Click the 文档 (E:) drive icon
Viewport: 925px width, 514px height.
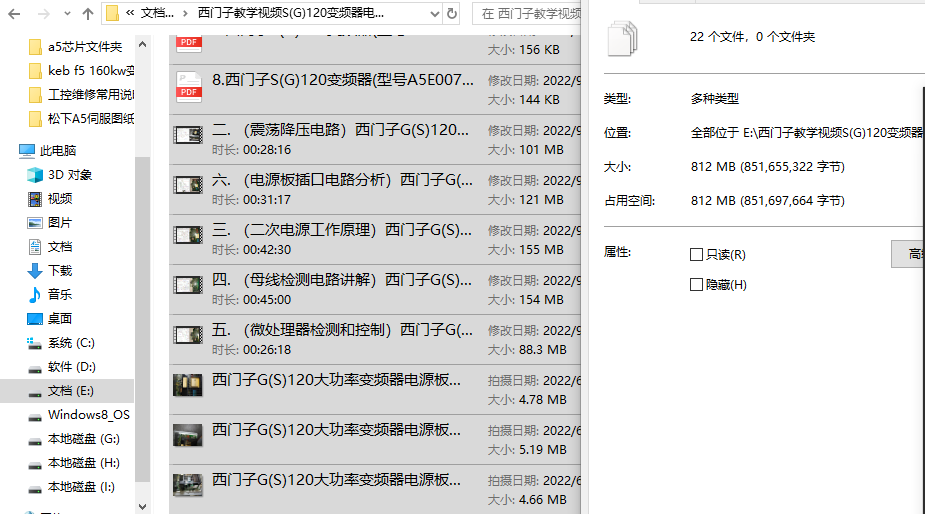(35, 392)
